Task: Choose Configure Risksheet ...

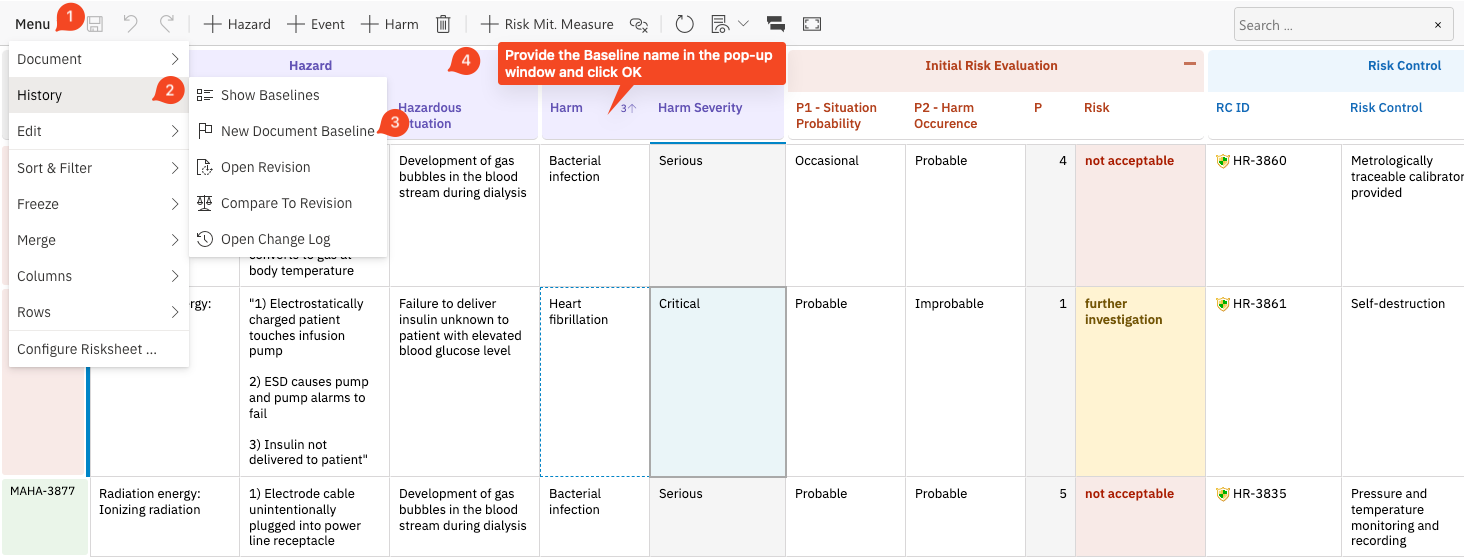Action: (x=98, y=349)
